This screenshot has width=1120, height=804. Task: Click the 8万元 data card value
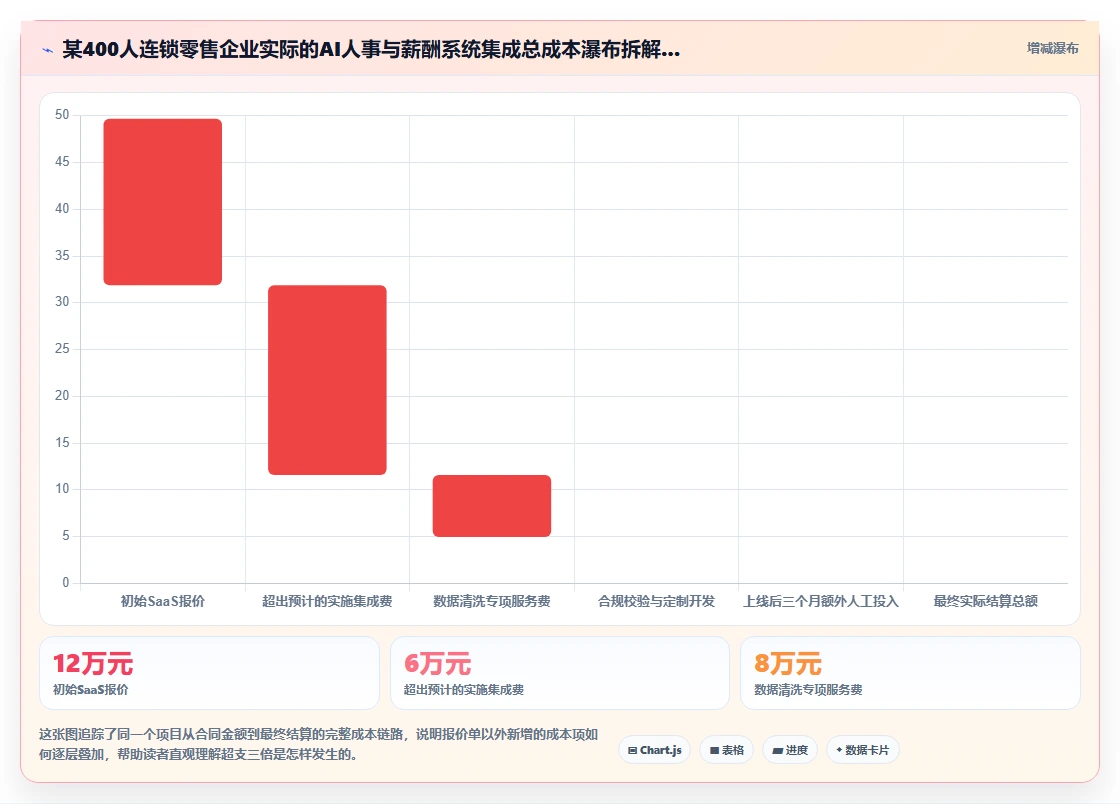pyautogui.click(x=788, y=664)
